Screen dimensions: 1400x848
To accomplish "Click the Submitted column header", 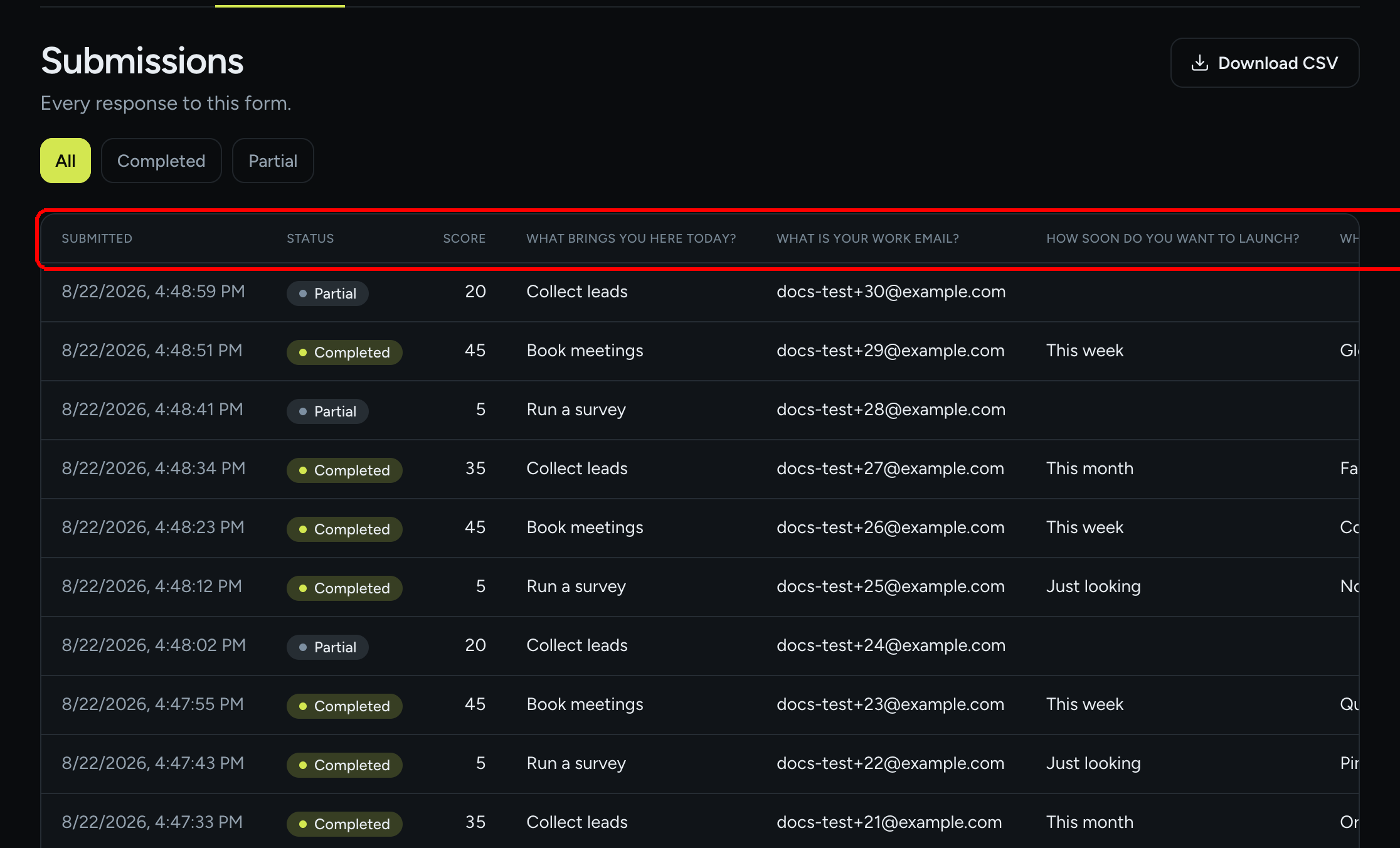I will (97, 238).
